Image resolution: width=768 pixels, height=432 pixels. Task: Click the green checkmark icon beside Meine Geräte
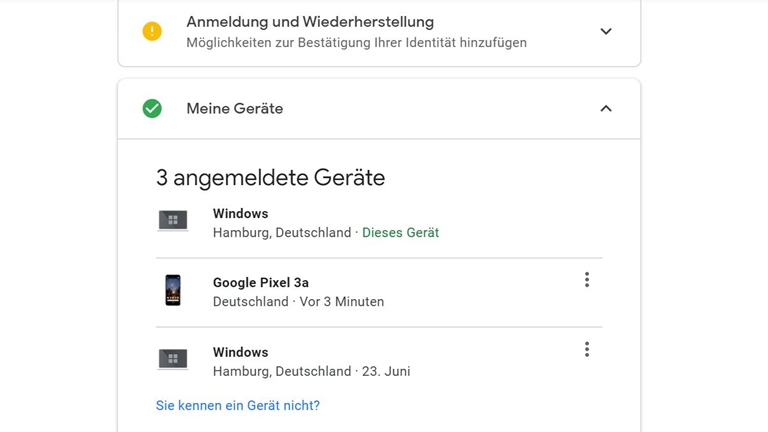[x=152, y=108]
